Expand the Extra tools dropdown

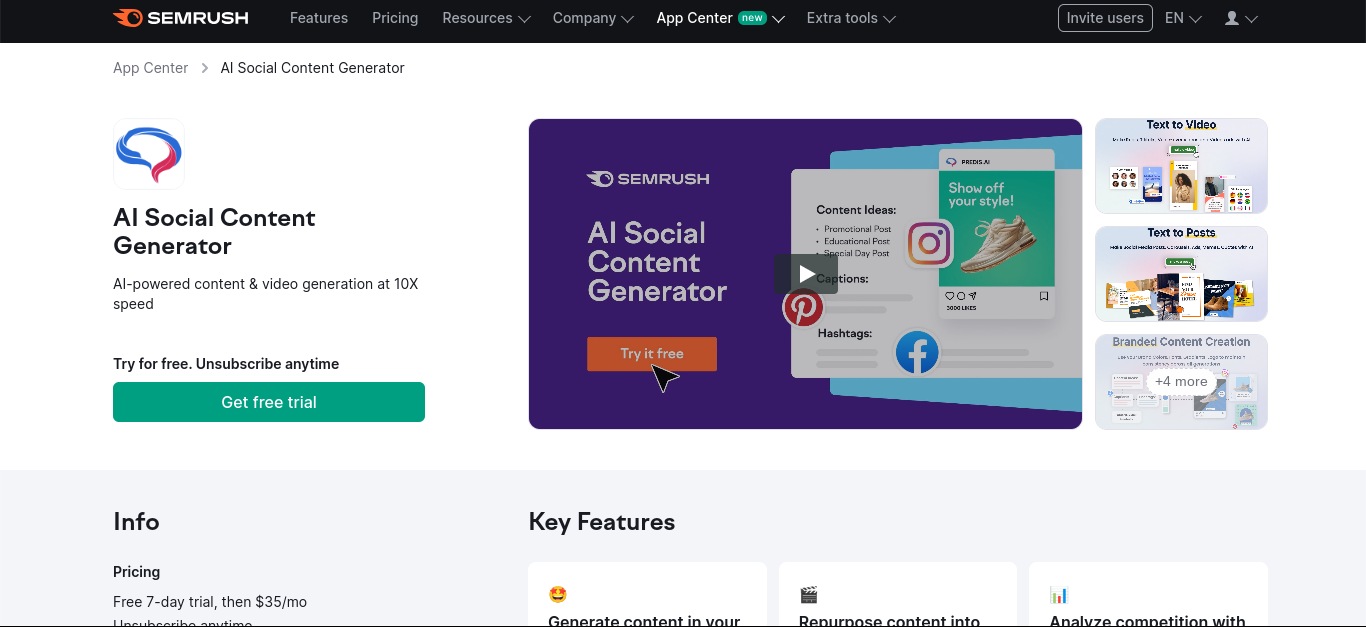click(851, 18)
